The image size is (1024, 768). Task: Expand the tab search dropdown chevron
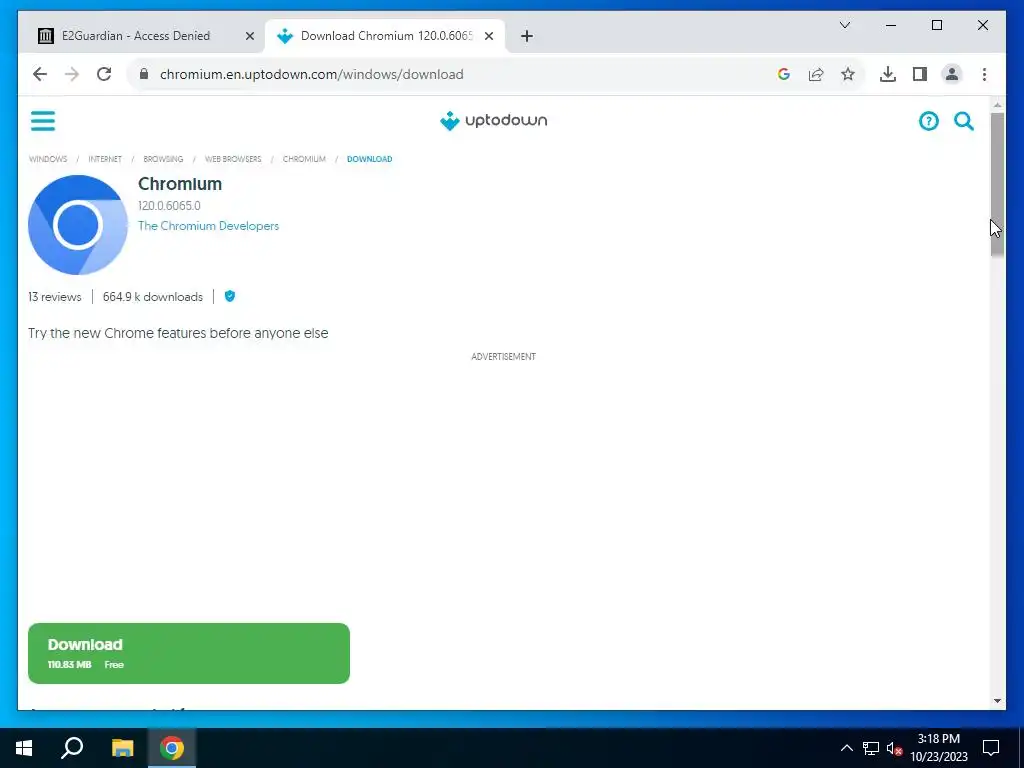point(845,25)
